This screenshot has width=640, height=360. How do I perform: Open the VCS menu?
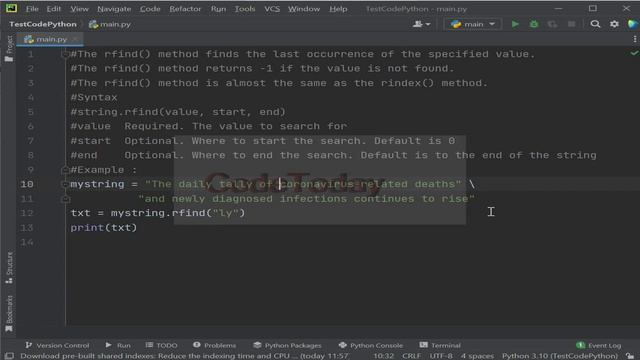pyautogui.click(x=272, y=9)
